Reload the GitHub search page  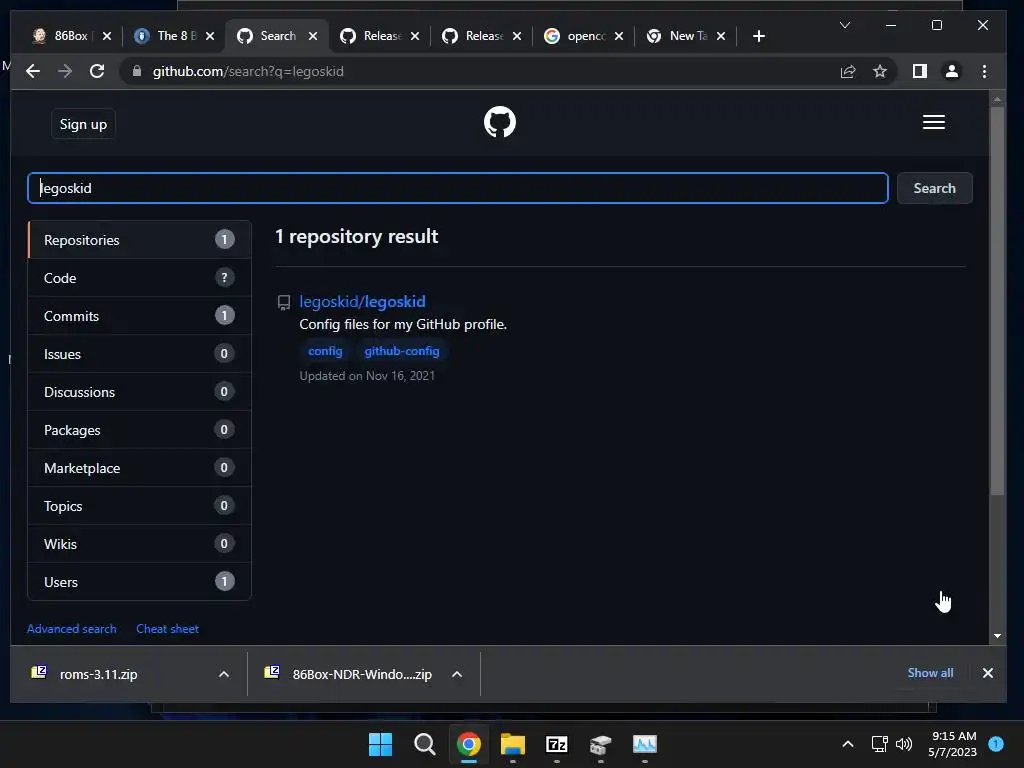click(97, 71)
